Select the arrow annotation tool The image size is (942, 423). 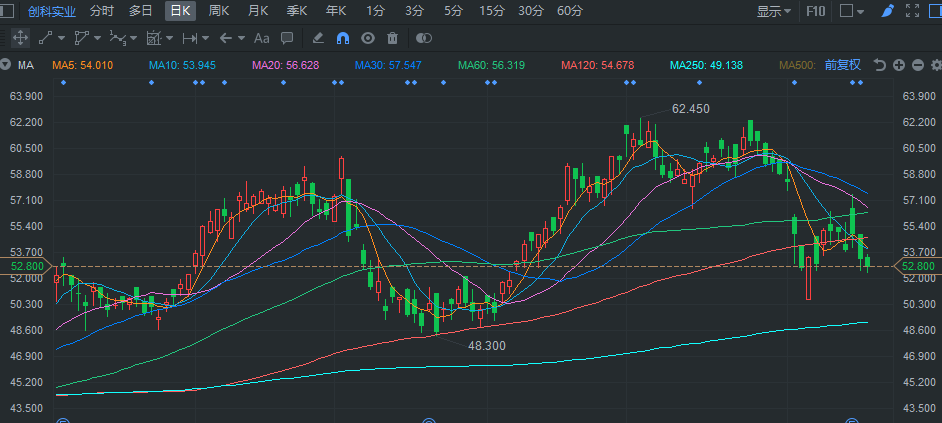[x=226, y=38]
